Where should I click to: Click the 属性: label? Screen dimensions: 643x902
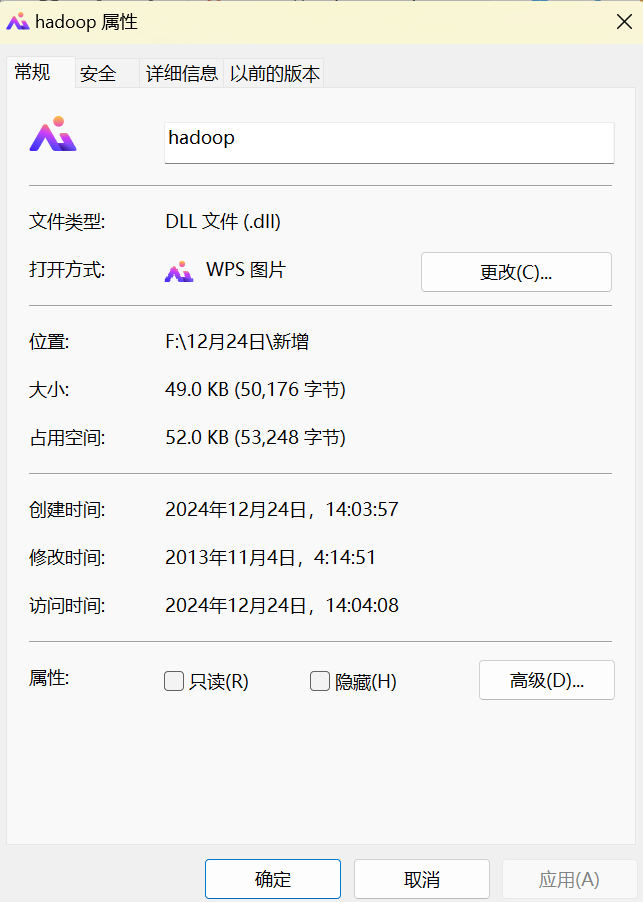click(x=49, y=678)
